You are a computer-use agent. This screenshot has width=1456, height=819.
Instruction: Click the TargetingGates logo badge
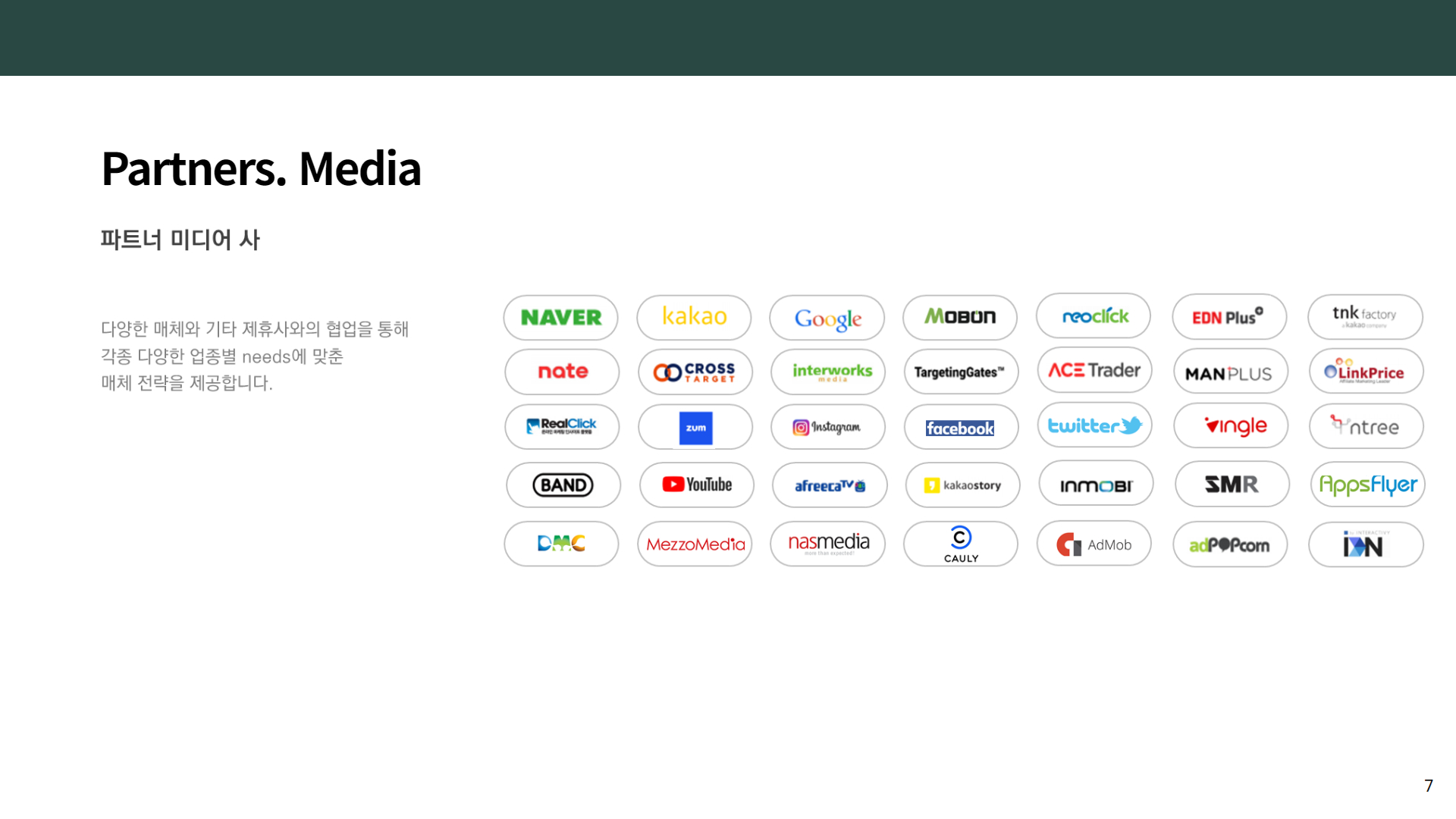[962, 372]
